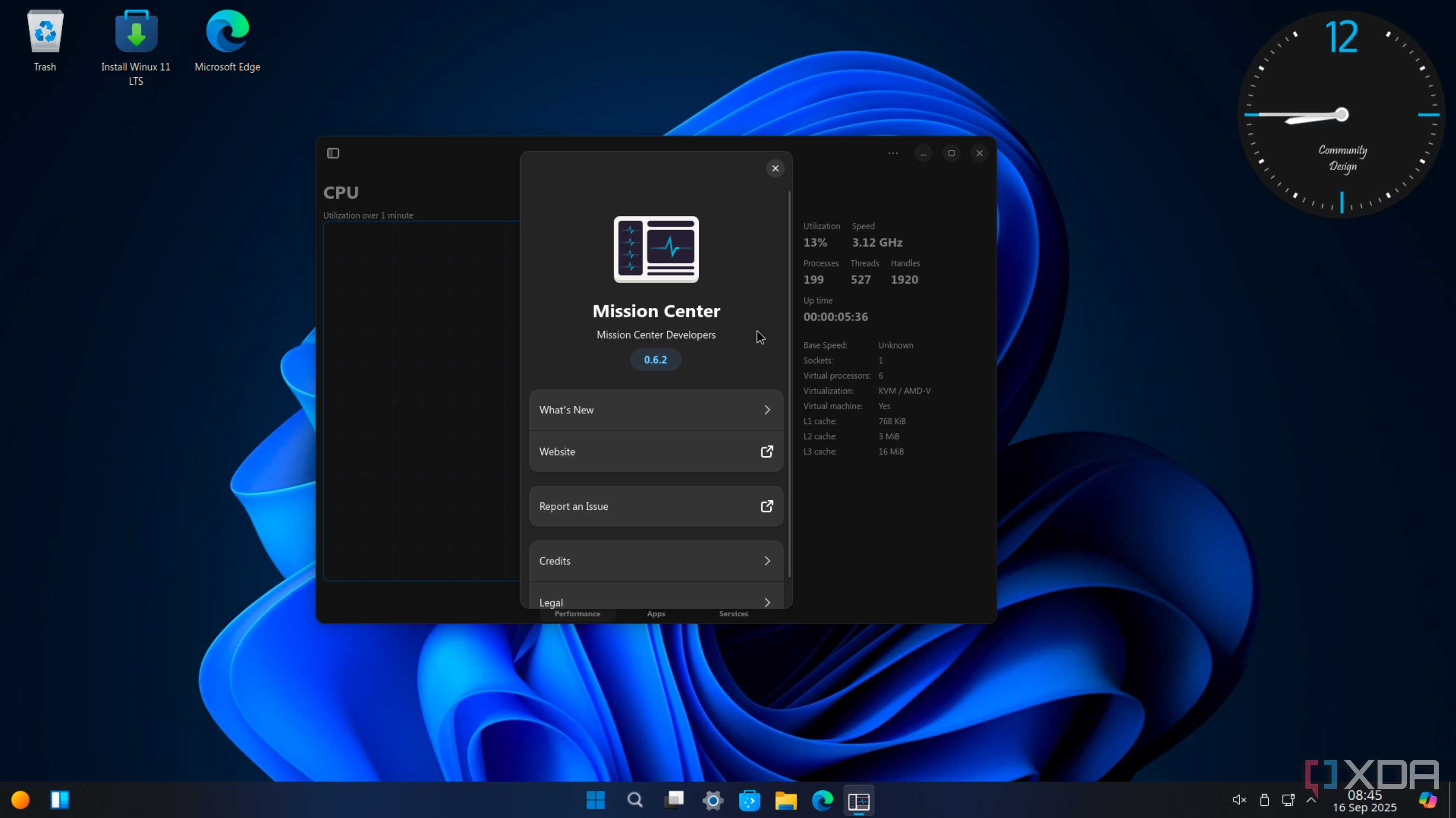Open the Copilot icon in taskbar

click(1428, 800)
